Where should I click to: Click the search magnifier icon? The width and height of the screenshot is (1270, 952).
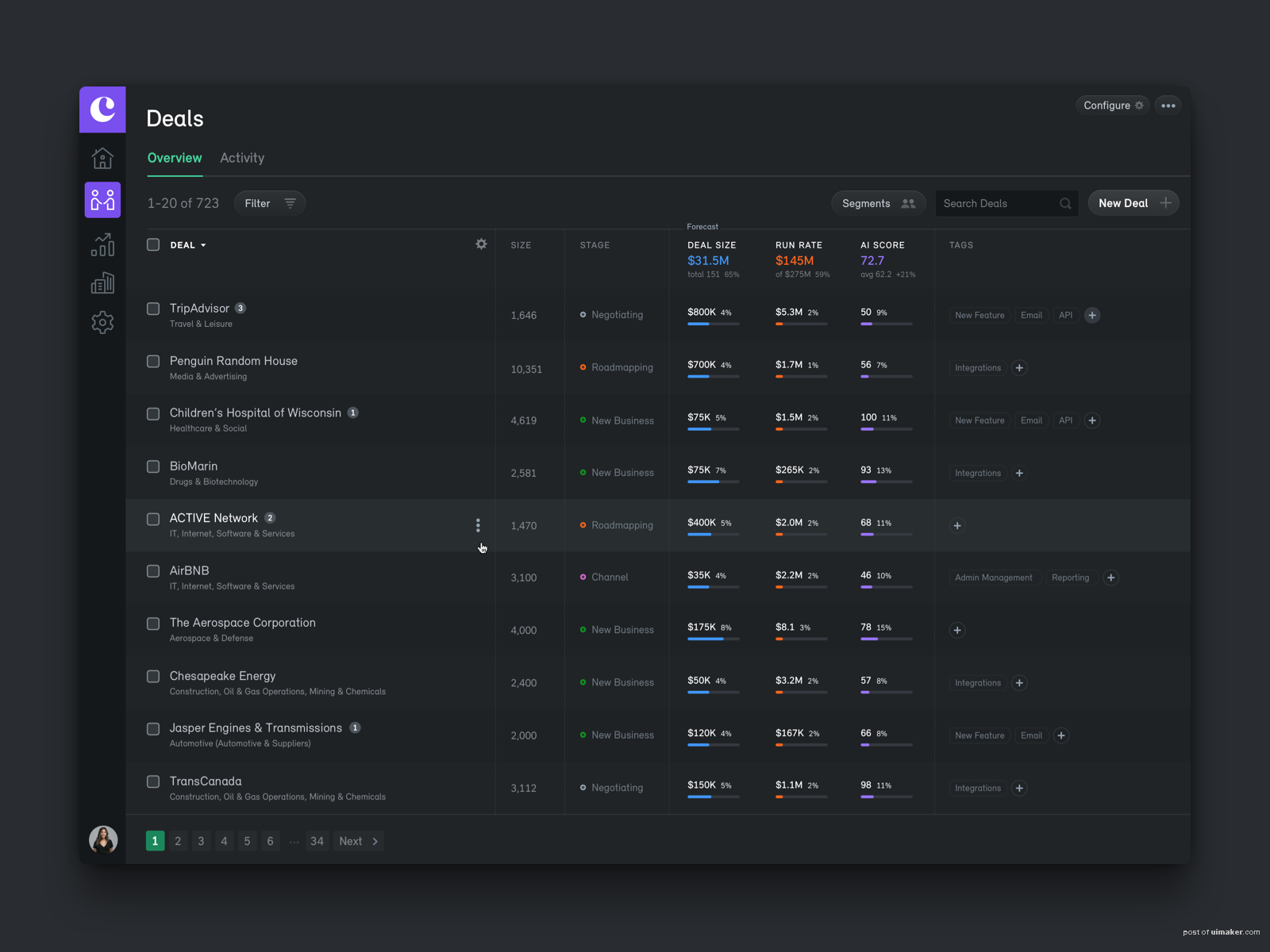[x=1065, y=204]
